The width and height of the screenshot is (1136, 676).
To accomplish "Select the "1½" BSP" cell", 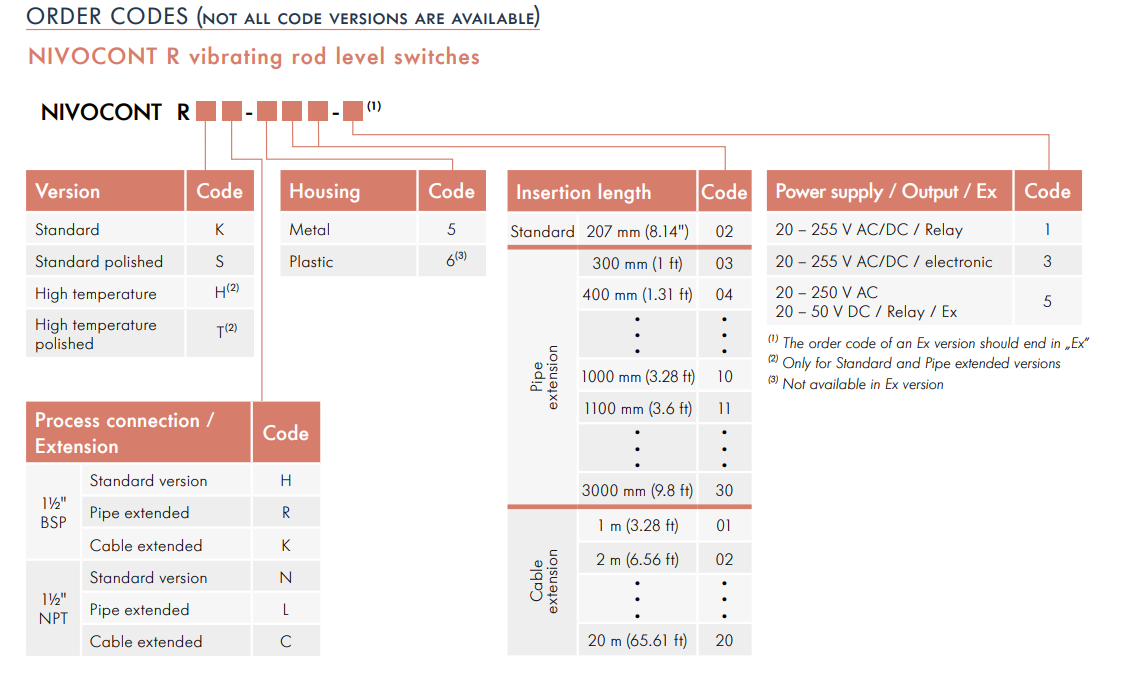I will pos(54,512).
